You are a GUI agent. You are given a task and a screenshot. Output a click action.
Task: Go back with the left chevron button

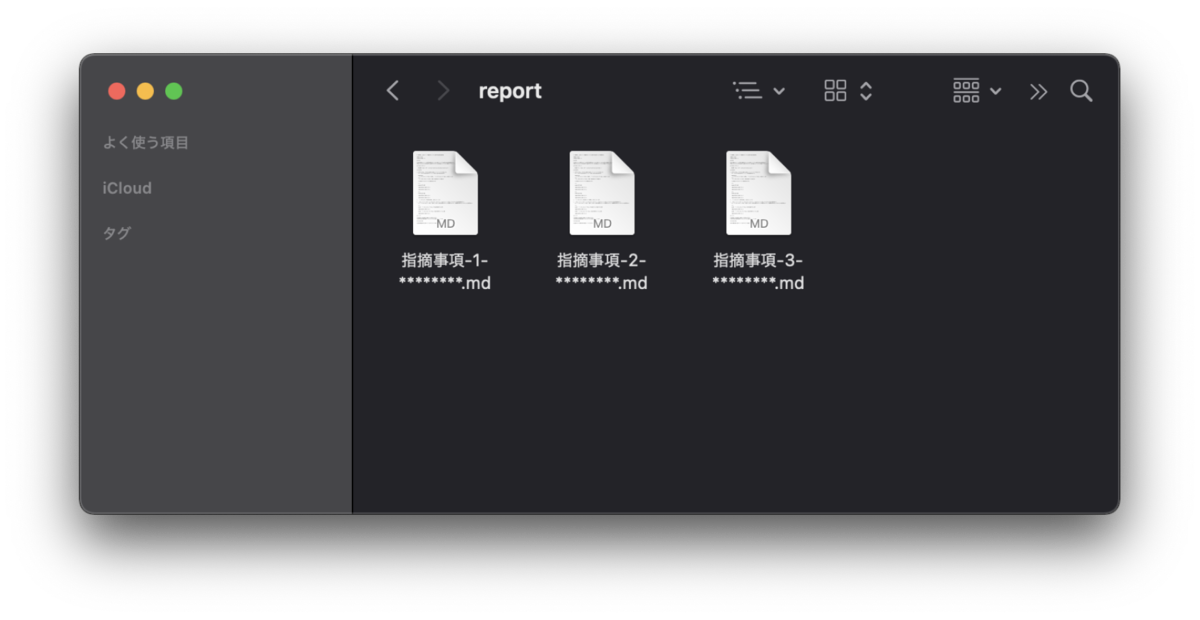point(393,91)
